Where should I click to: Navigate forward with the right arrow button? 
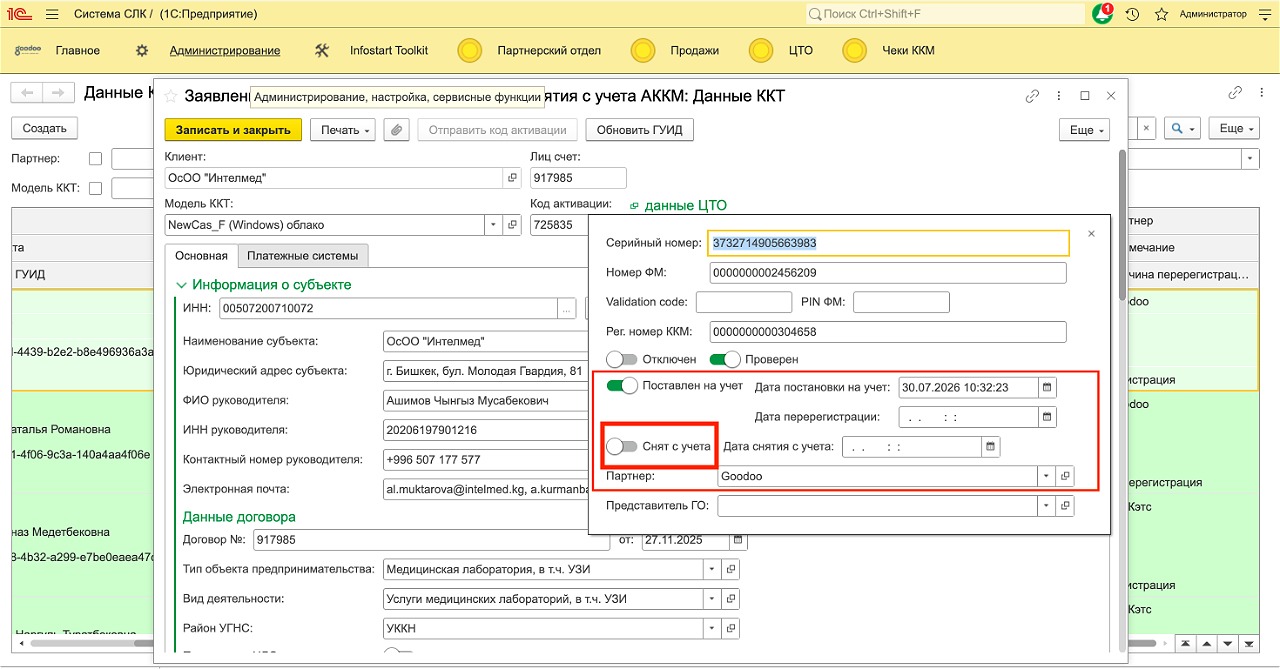pyautogui.click(x=58, y=93)
